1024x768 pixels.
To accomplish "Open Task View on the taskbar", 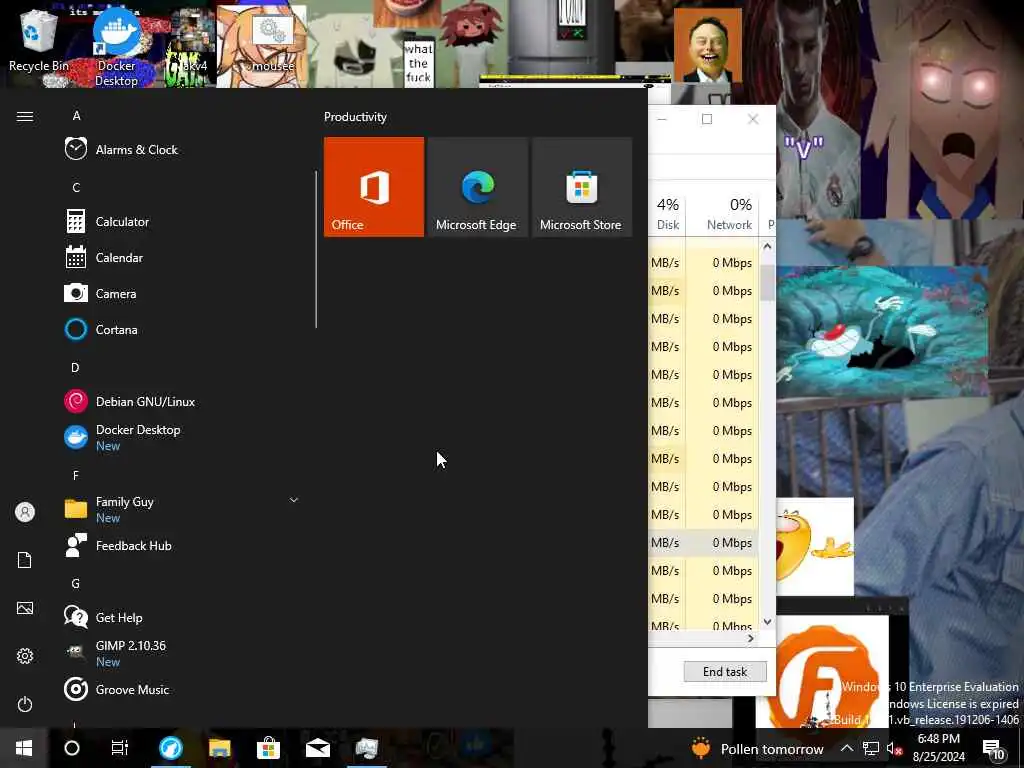I will tap(120, 748).
